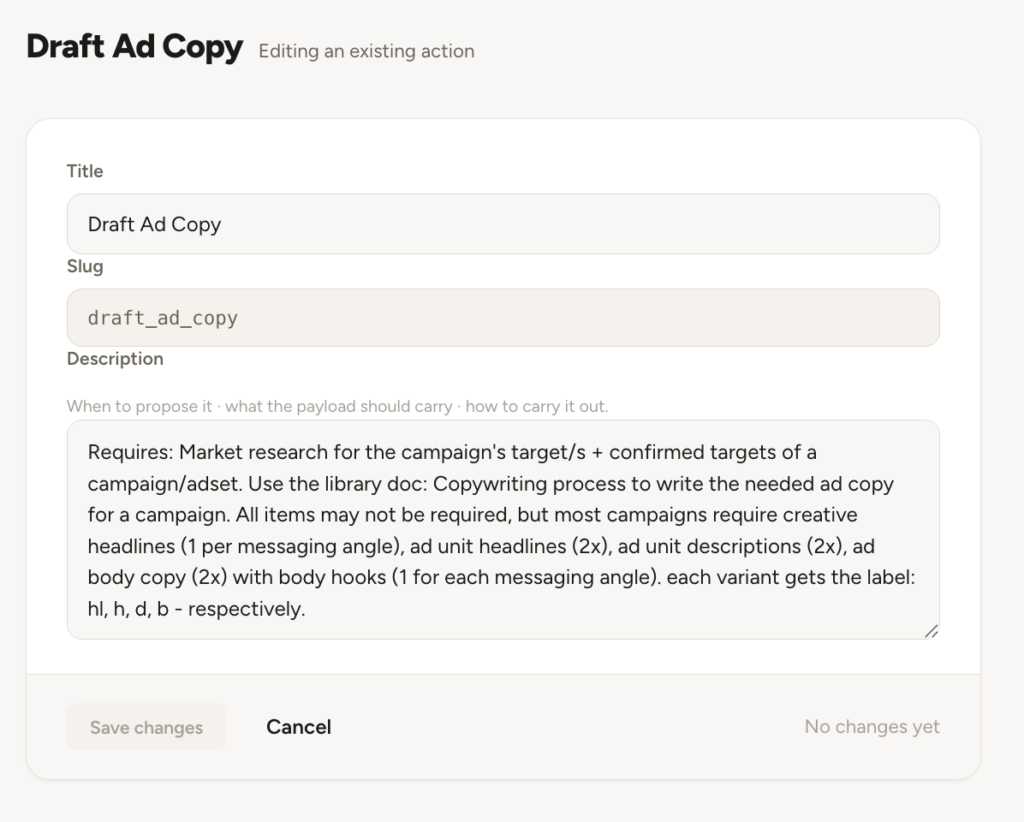Focus the Title input field

coord(503,224)
